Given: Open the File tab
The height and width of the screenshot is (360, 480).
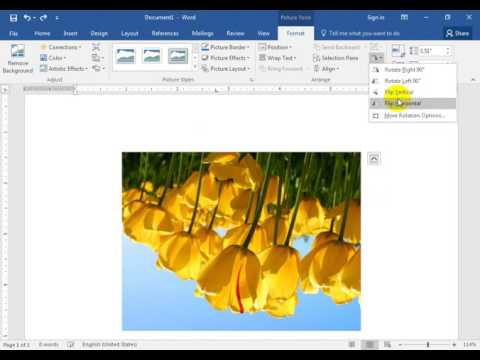Looking at the screenshot, I should 14,33.
